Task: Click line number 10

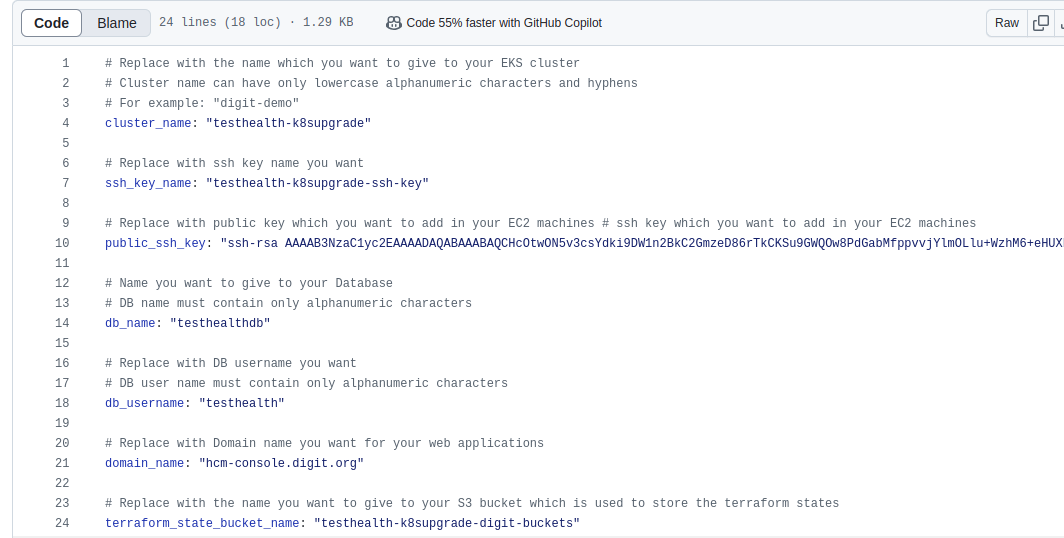Action: [x=63, y=243]
